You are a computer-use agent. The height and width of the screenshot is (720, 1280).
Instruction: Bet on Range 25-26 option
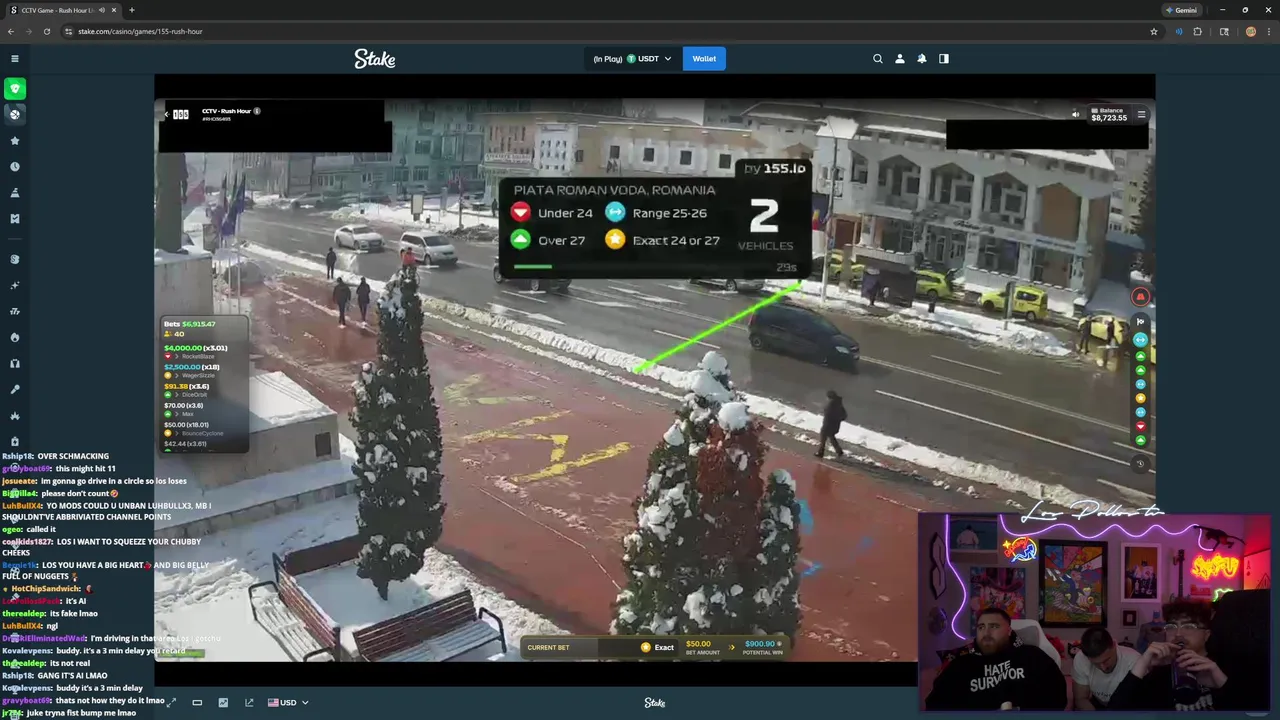coord(656,212)
